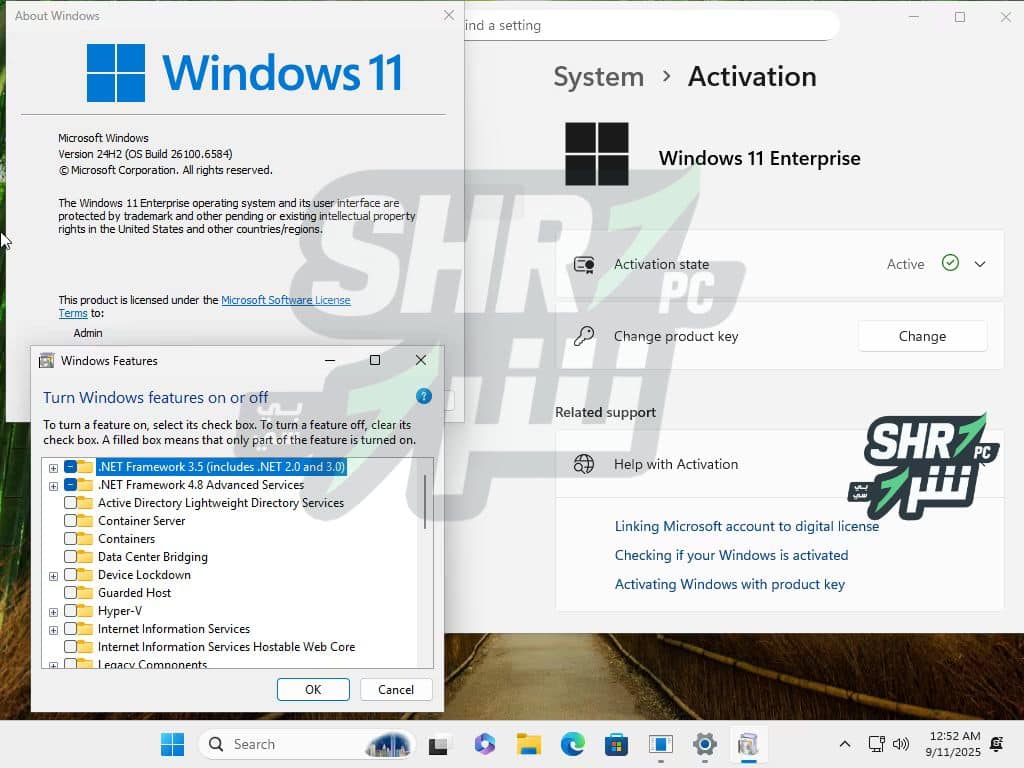Expand the Internet Information Services node
Viewport: 1024px width, 768px height.
click(53, 629)
